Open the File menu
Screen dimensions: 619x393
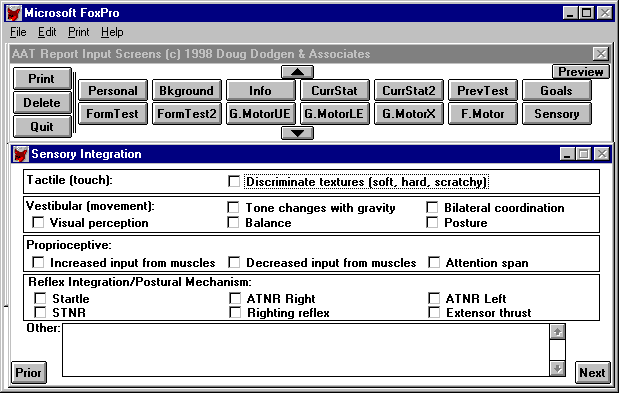tap(18, 32)
